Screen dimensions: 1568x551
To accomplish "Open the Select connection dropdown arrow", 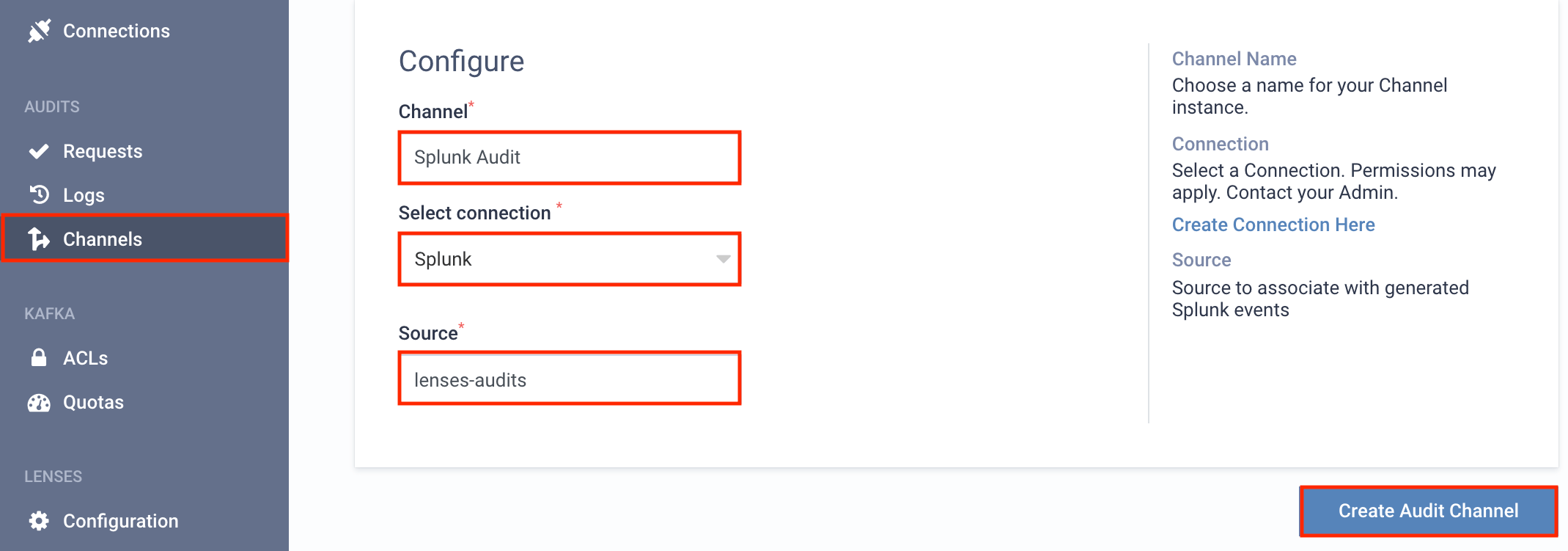I will tap(723, 259).
